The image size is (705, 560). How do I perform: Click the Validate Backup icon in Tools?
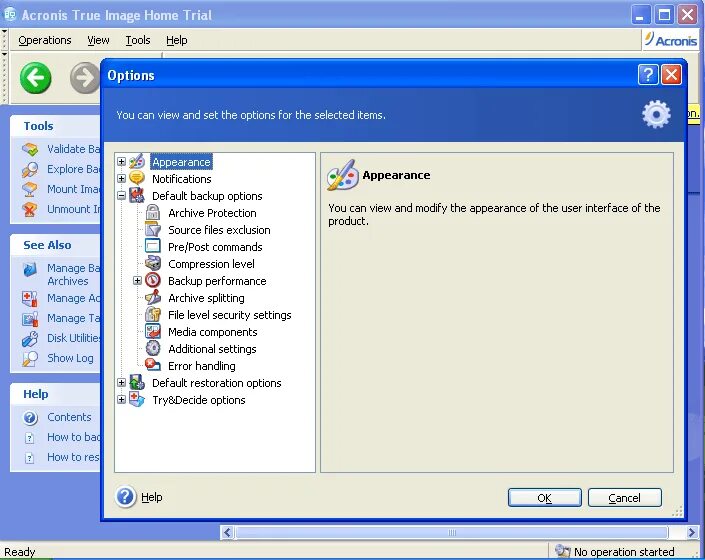(30, 149)
